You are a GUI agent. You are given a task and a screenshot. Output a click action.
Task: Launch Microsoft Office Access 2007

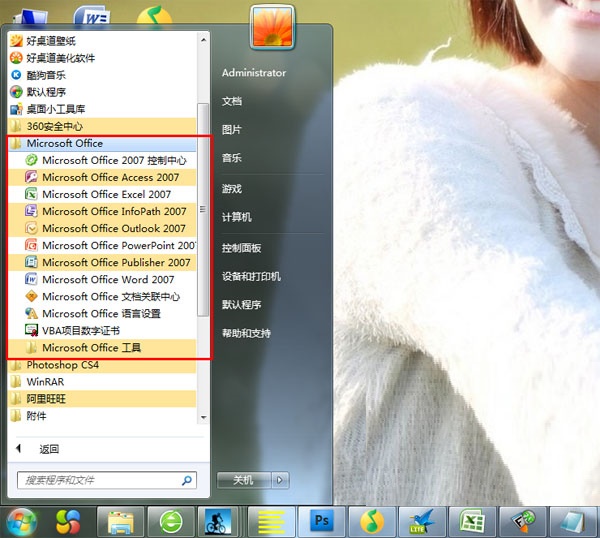click(x=102, y=177)
